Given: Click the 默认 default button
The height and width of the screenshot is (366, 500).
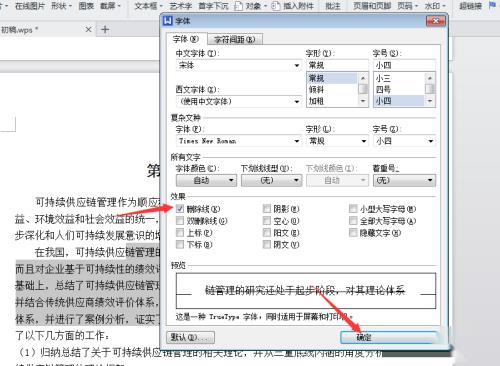Looking at the screenshot, I should pos(190,337).
